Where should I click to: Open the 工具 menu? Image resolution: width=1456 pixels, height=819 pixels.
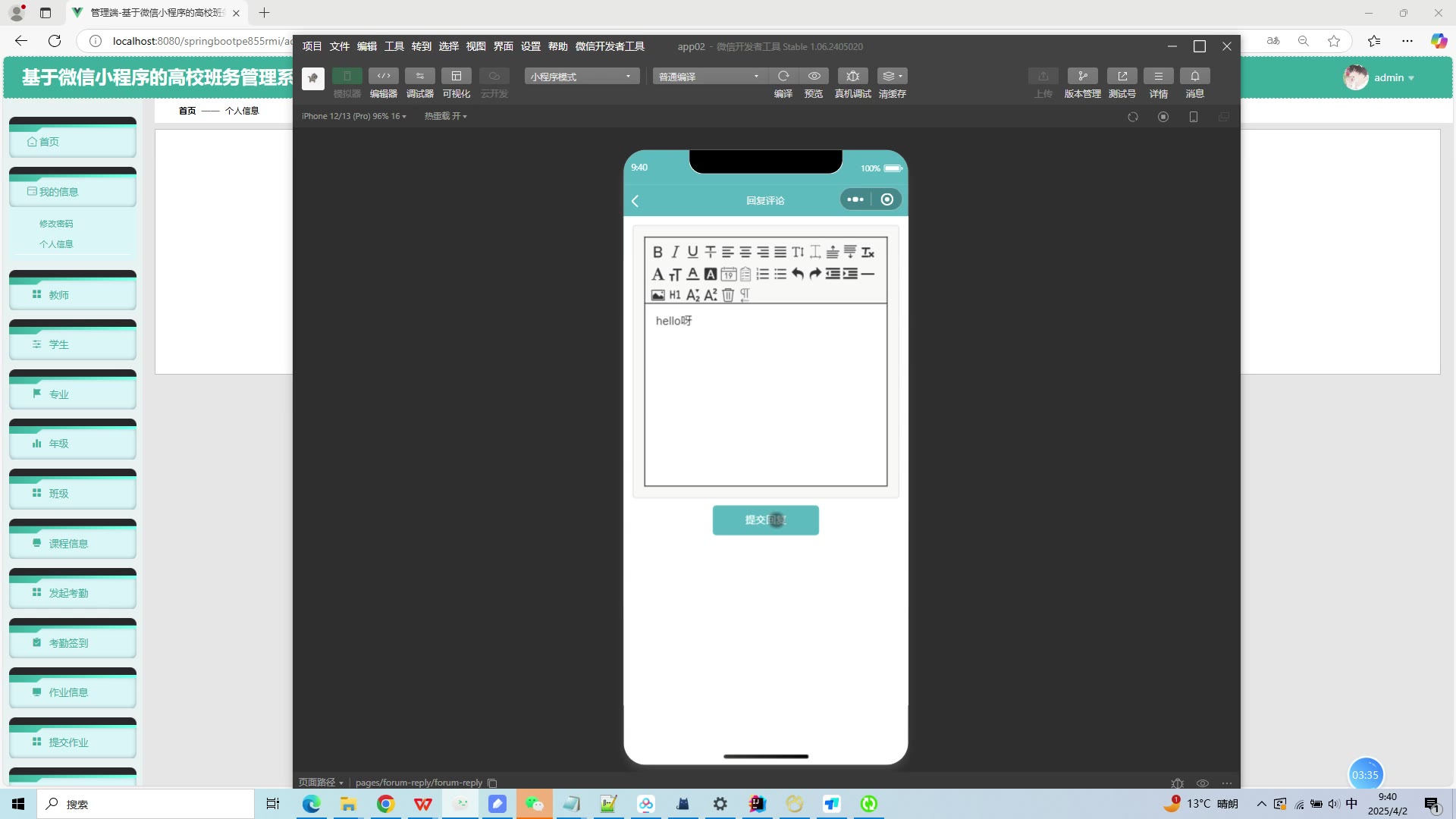tap(394, 46)
